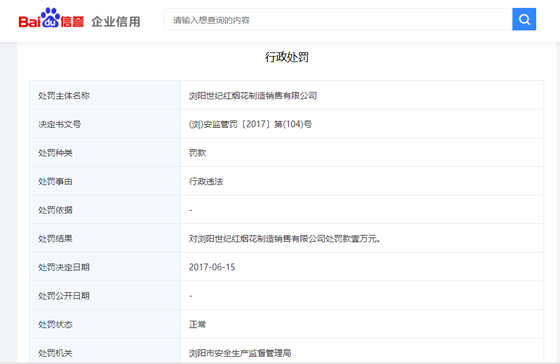The image size is (560, 364).
Task: Select the label 处罚事由
Action: (55, 181)
